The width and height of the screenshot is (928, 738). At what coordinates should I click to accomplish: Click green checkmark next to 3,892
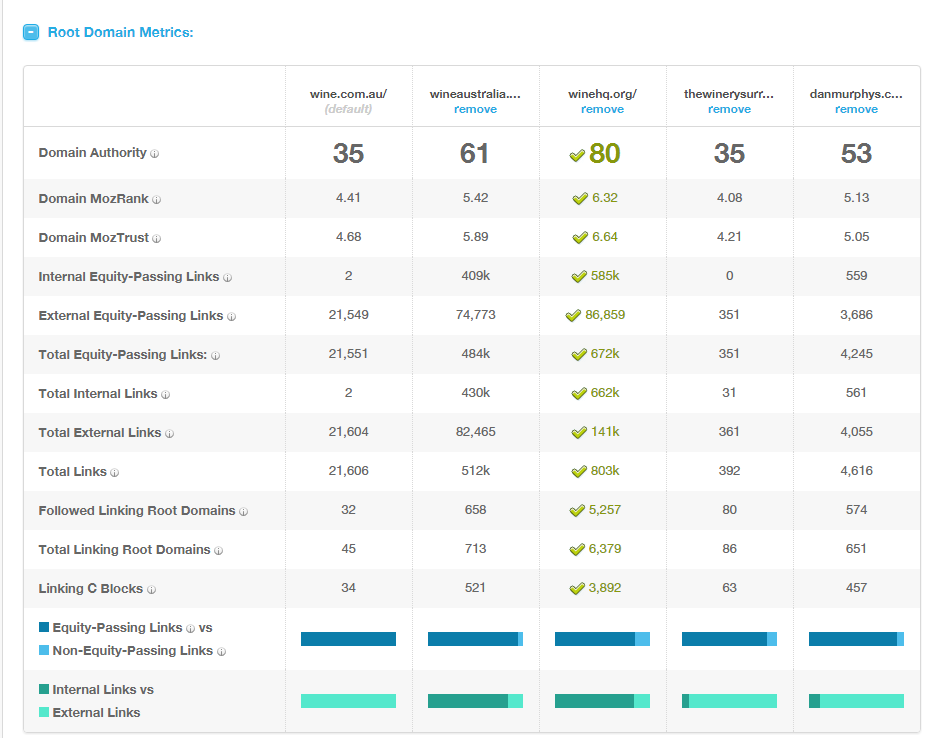pyautogui.click(x=577, y=589)
